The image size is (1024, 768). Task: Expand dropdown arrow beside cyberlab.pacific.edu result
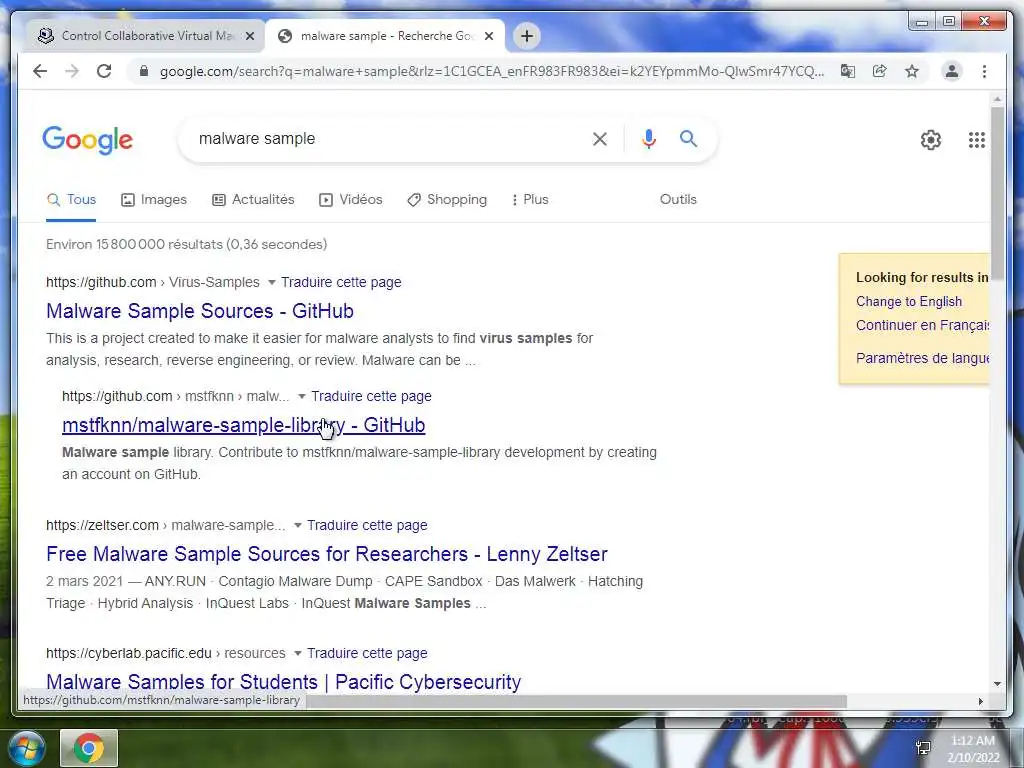[298, 653]
